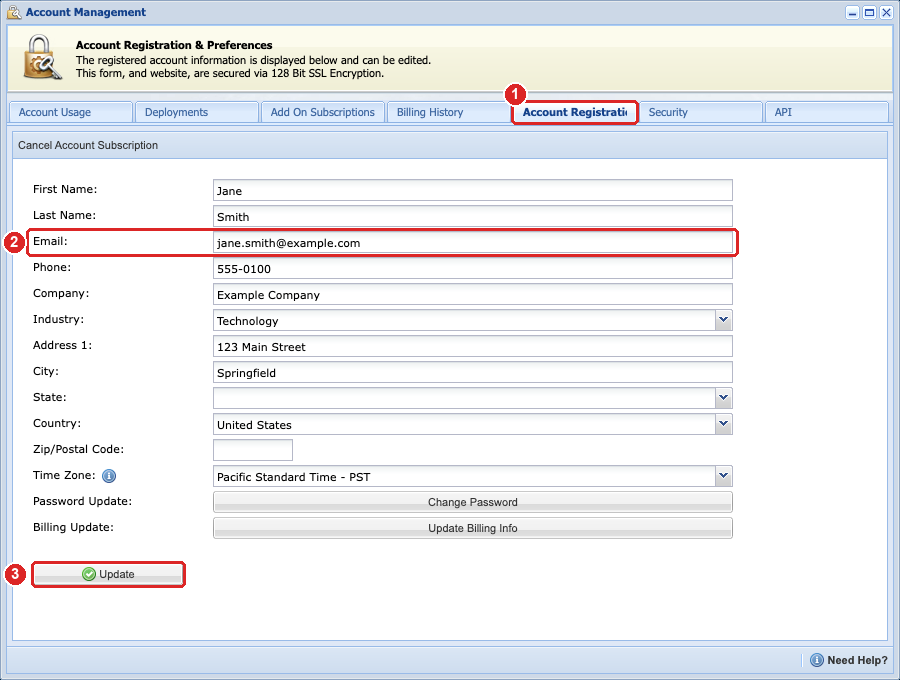This screenshot has width=900, height=680.
Task: Click the Change Password button
Action: [x=472, y=502]
